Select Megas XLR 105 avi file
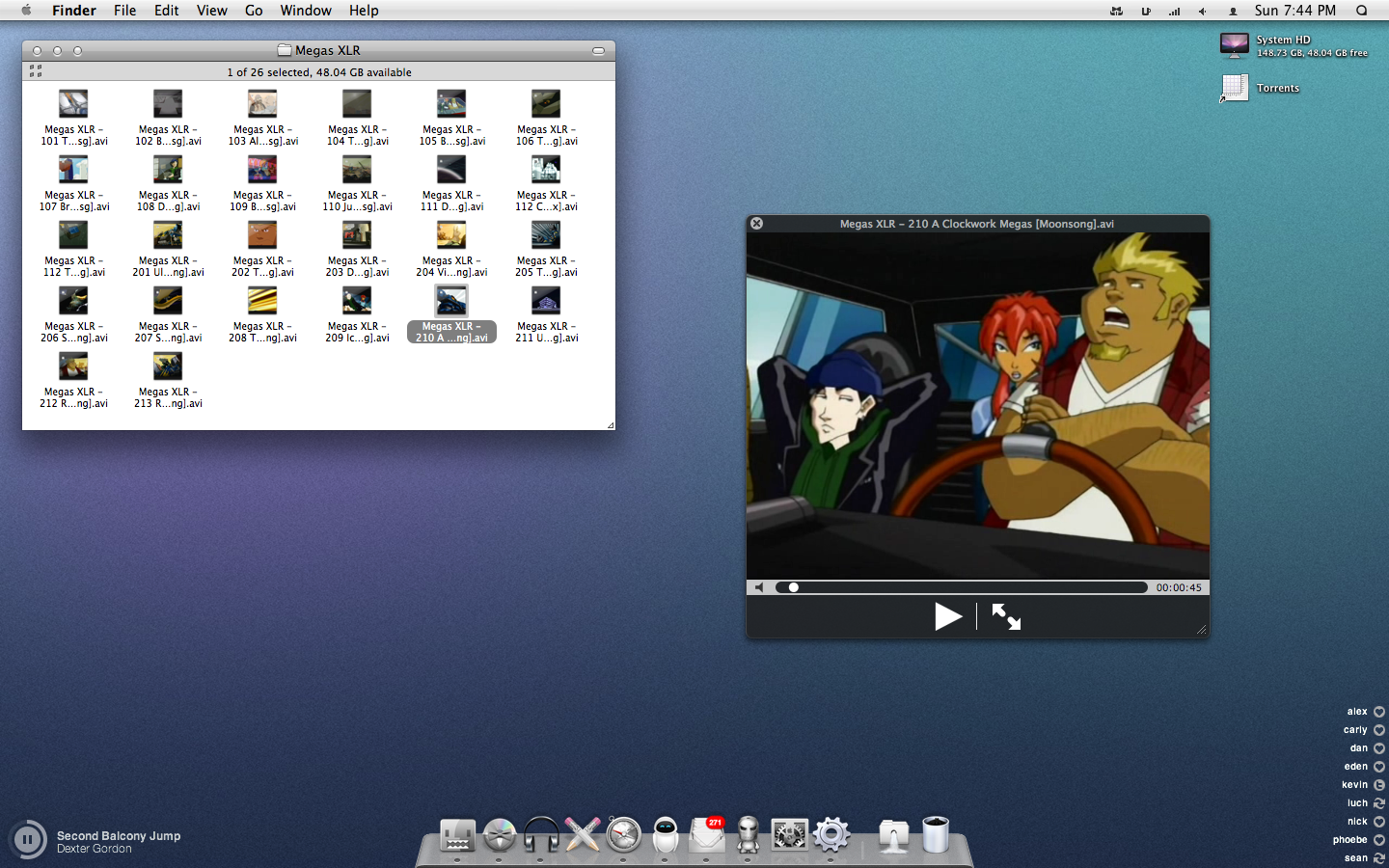Viewport: 1389px width, 868px height. coord(451,119)
